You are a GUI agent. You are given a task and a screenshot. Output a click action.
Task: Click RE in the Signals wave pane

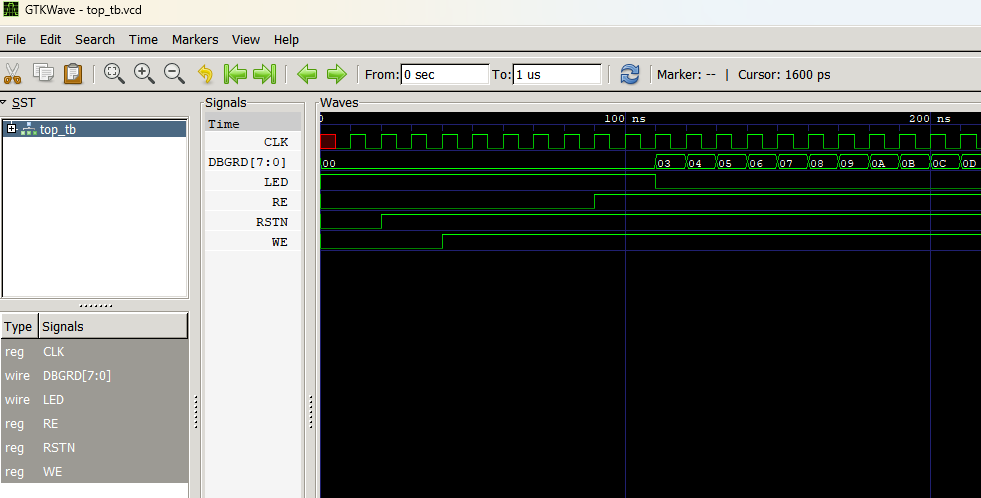280,202
